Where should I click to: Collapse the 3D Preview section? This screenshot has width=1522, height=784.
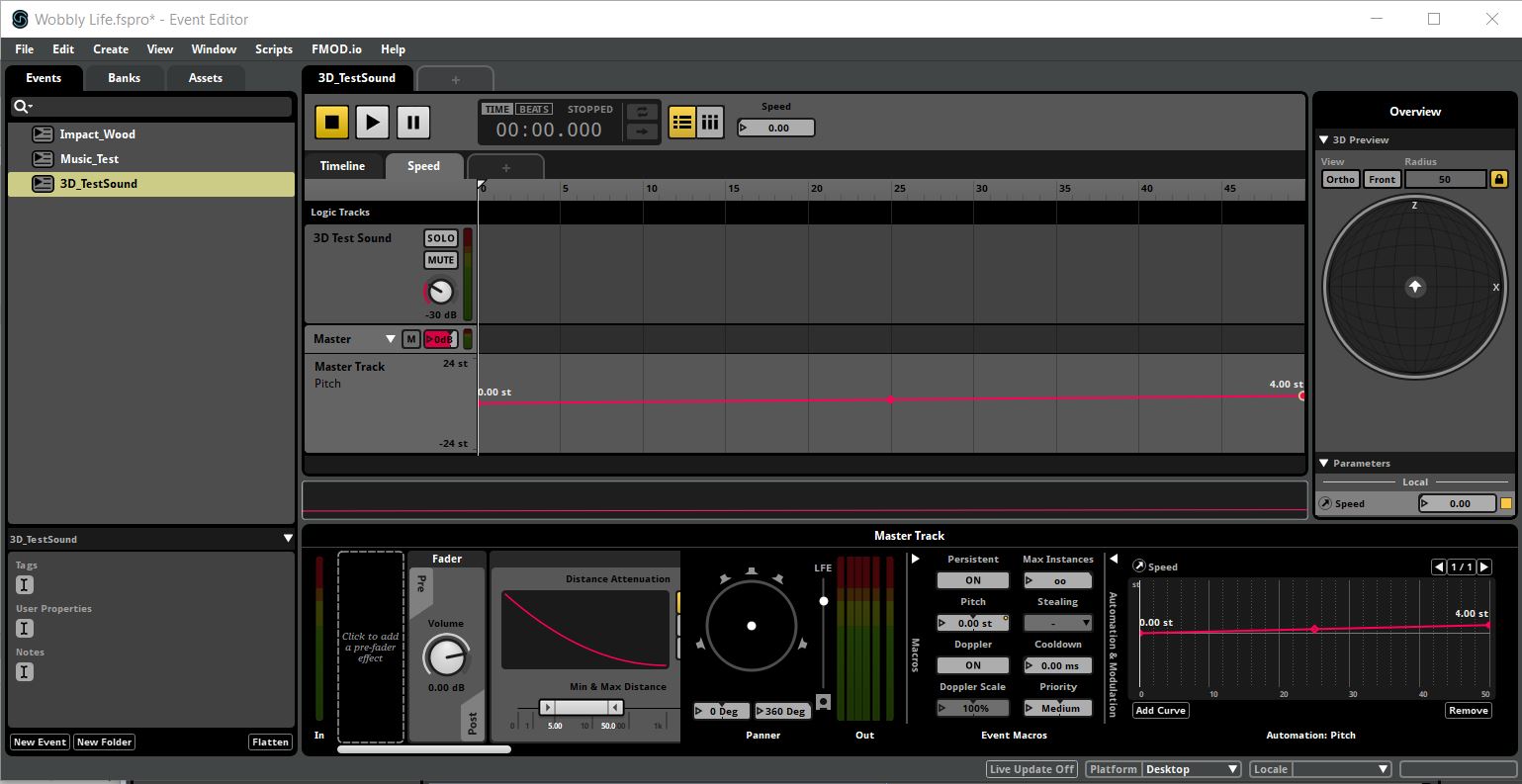point(1323,140)
